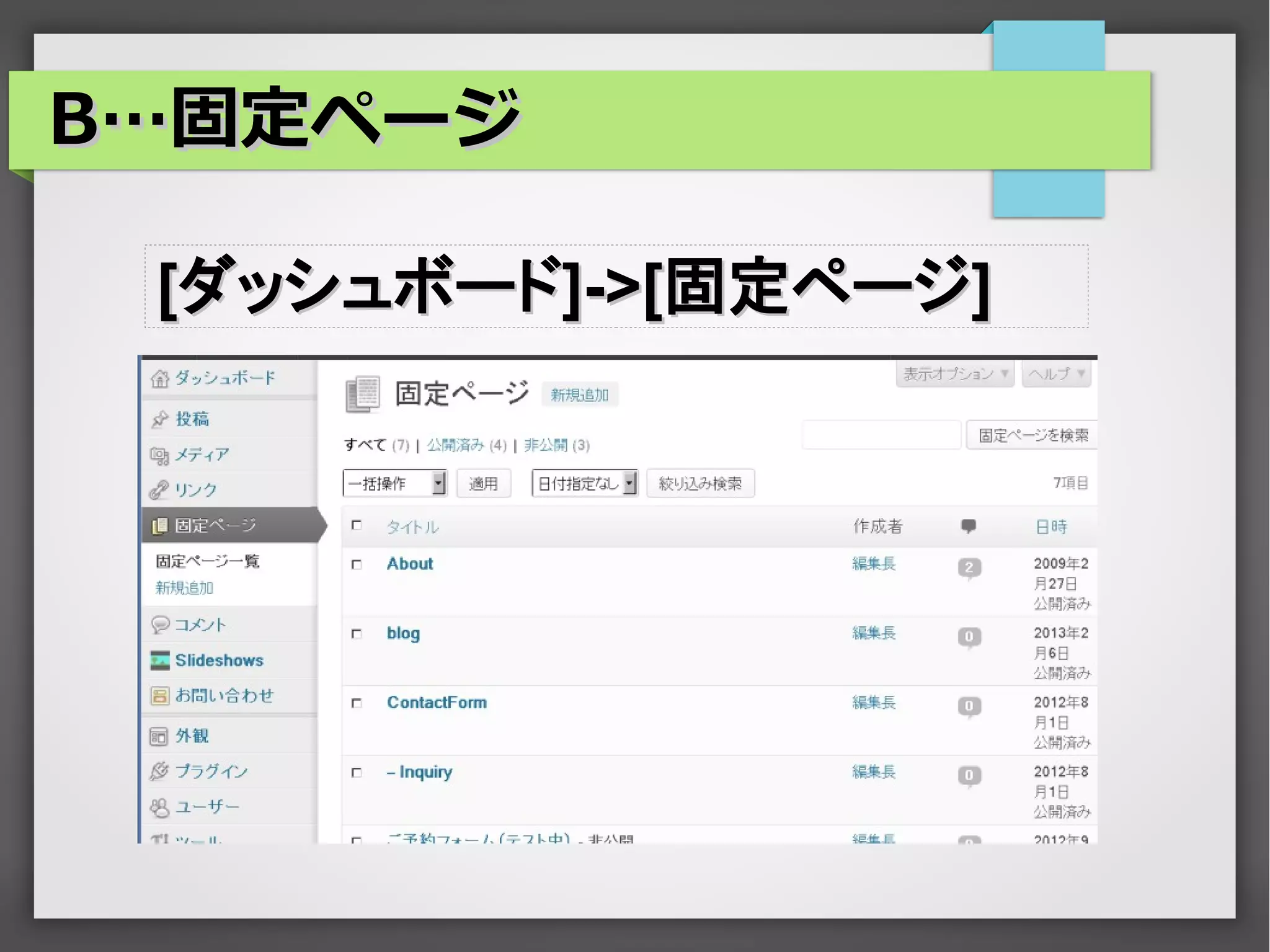Click the Slideshows image icon
1270x952 pixels.
(159, 661)
